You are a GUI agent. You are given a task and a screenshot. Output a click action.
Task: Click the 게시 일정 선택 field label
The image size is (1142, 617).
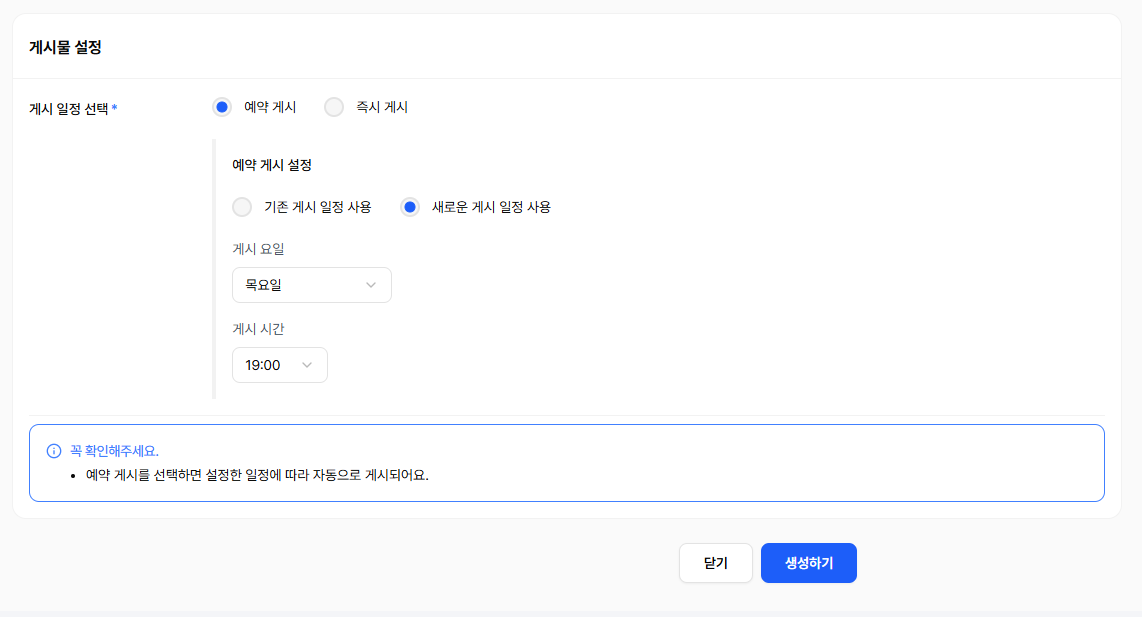(x=68, y=108)
